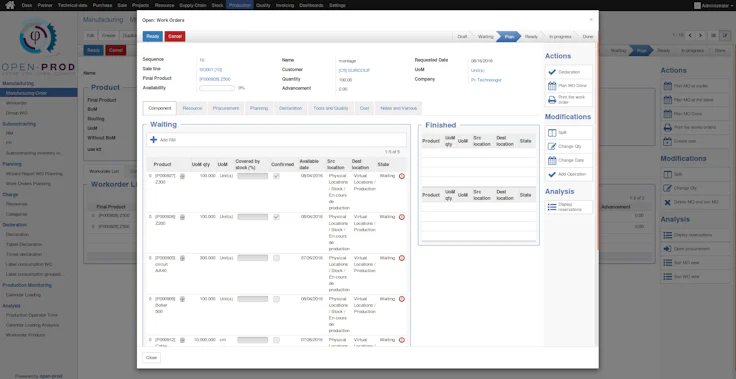
Task: Click Covered by stock bar on Z300 row
Action: click(x=253, y=176)
